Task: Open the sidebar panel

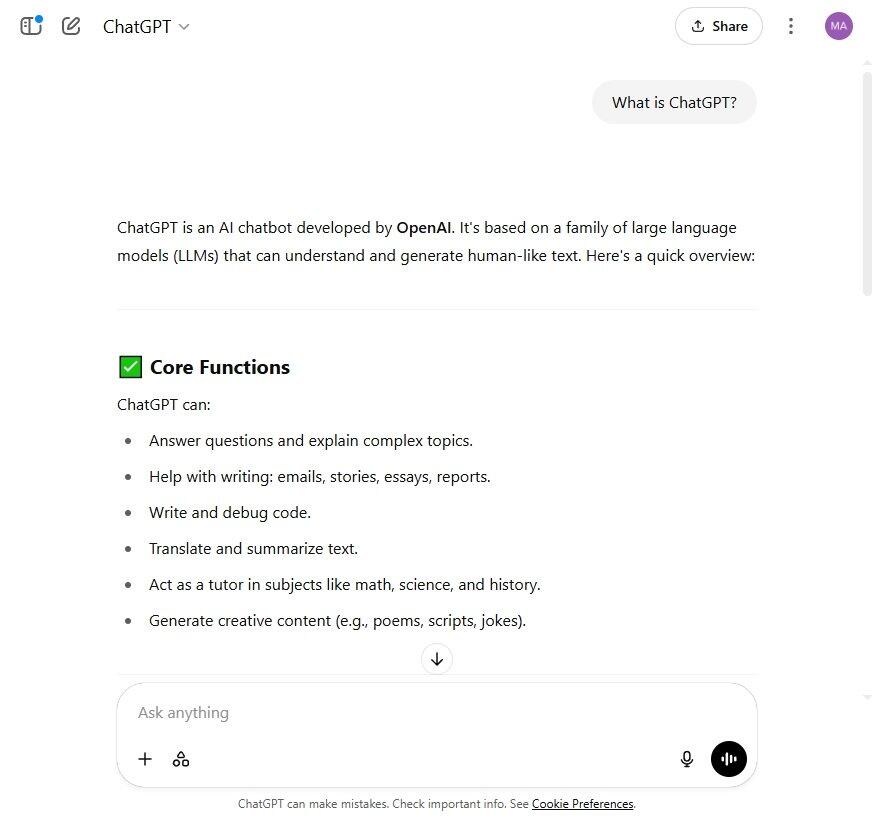Action: [31, 26]
